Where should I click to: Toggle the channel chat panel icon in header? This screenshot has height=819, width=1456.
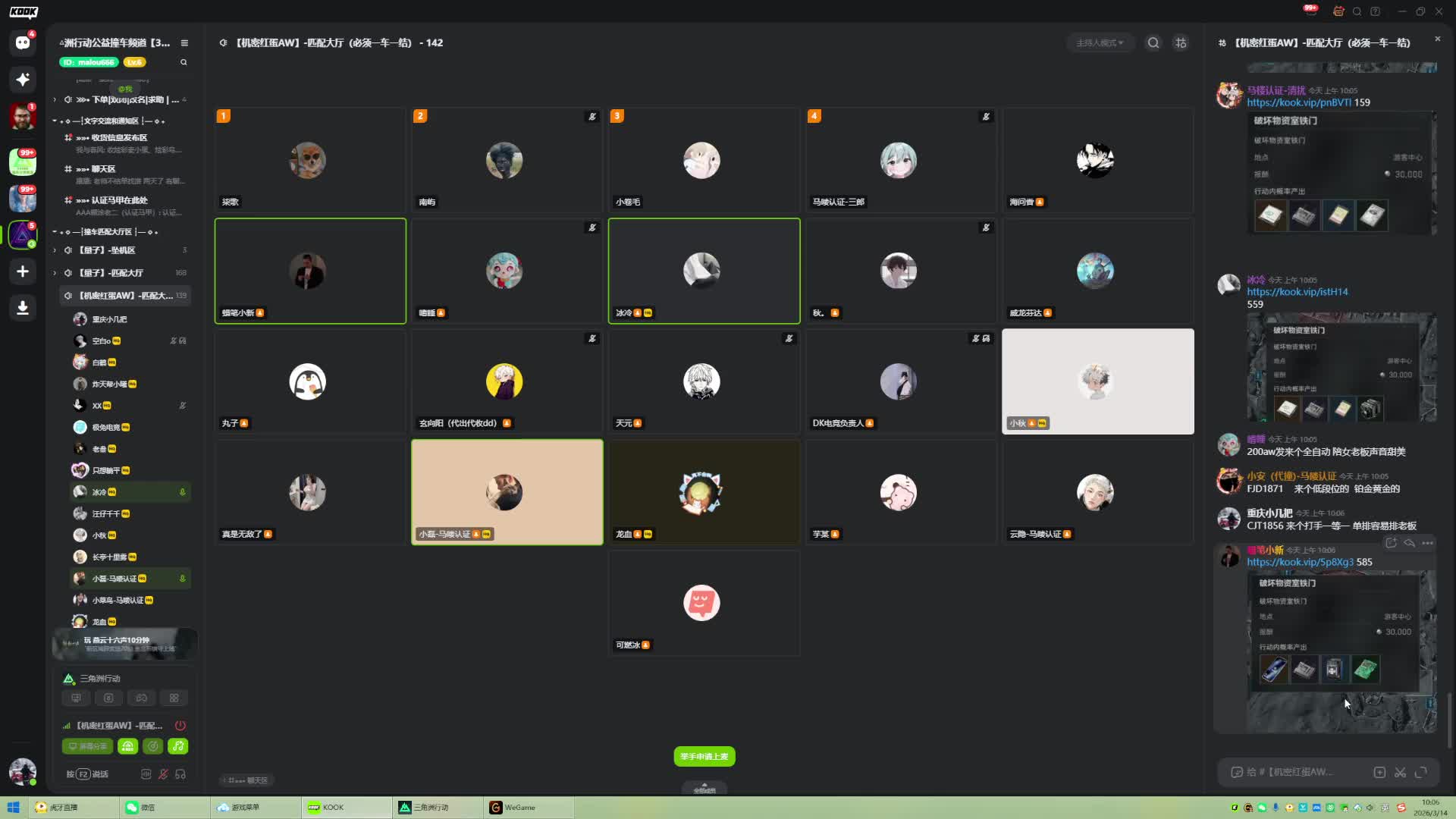point(1181,43)
